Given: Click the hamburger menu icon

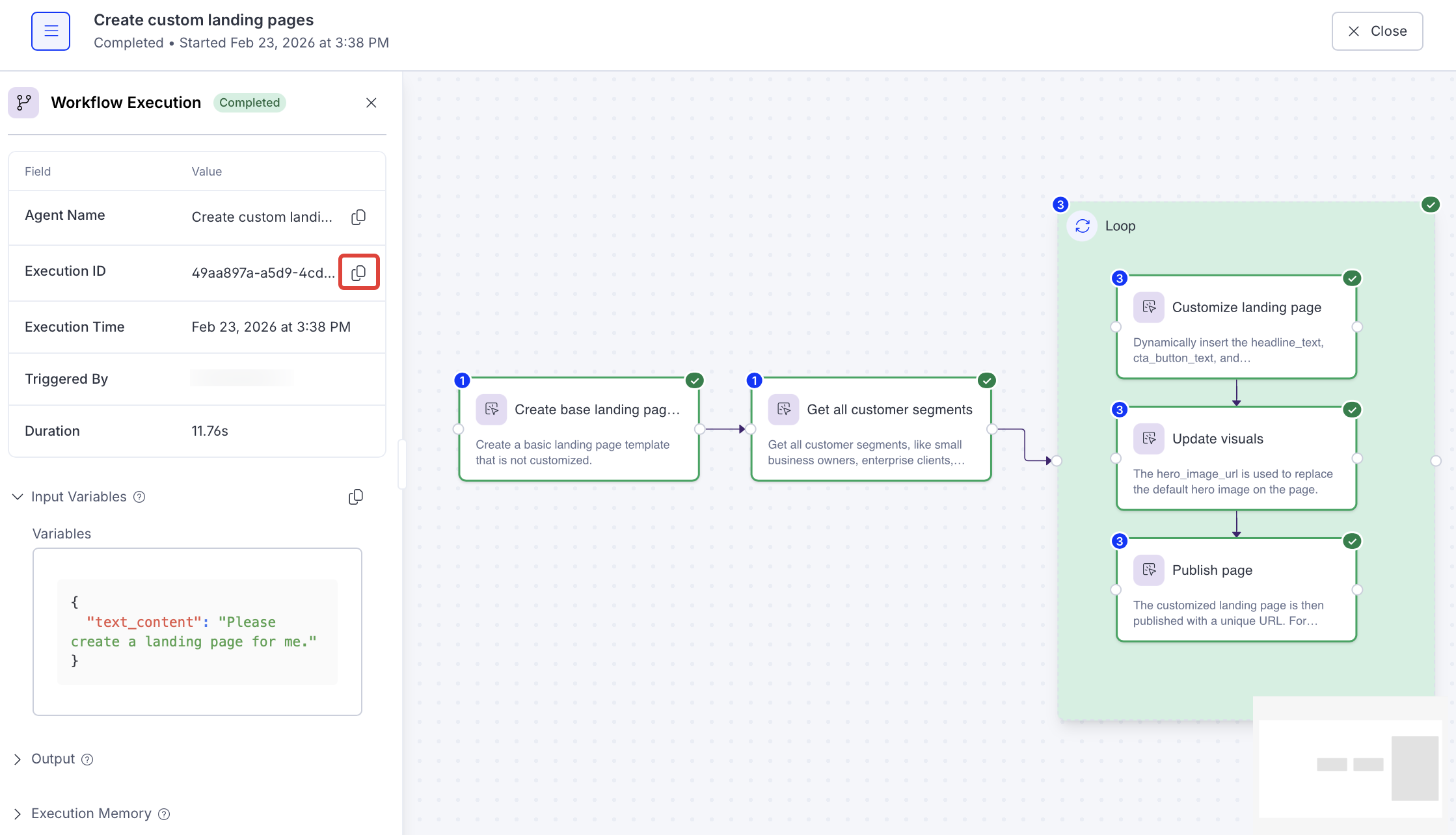Looking at the screenshot, I should 51,31.
